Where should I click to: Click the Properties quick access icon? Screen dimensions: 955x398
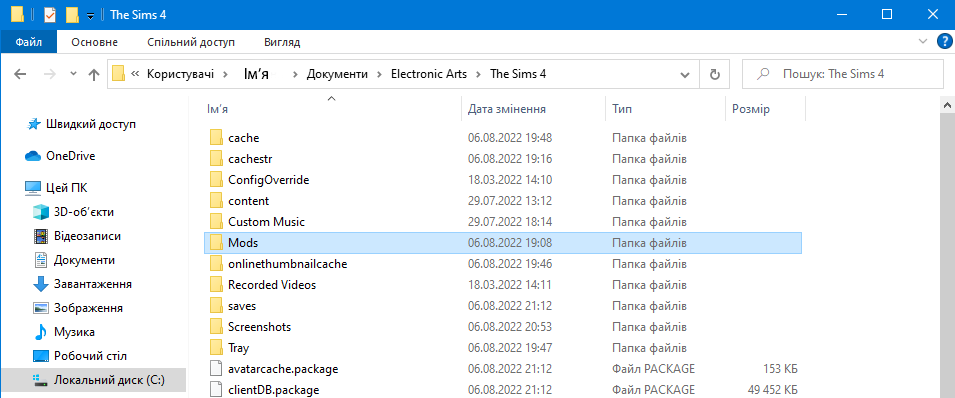[x=50, y=14]
